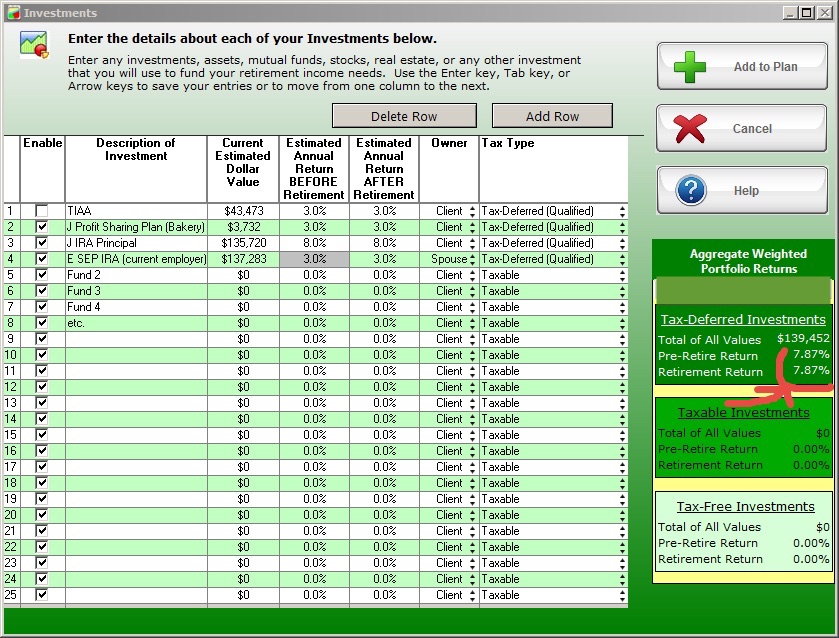Uncheck the J Profit Sharing Plan row
839x638 pixels.
point(42,227)
